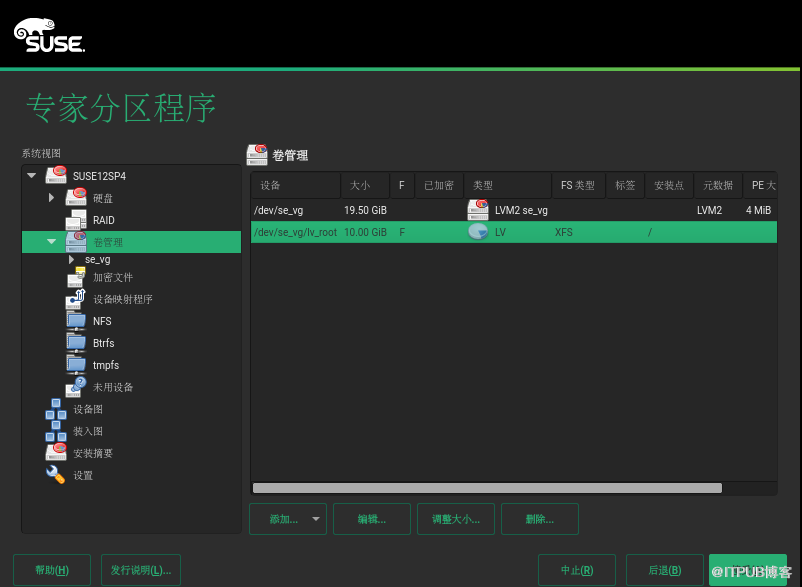Sort table by 设备 column header
This screenshot has width=802, height=587.
pos(296,185)
